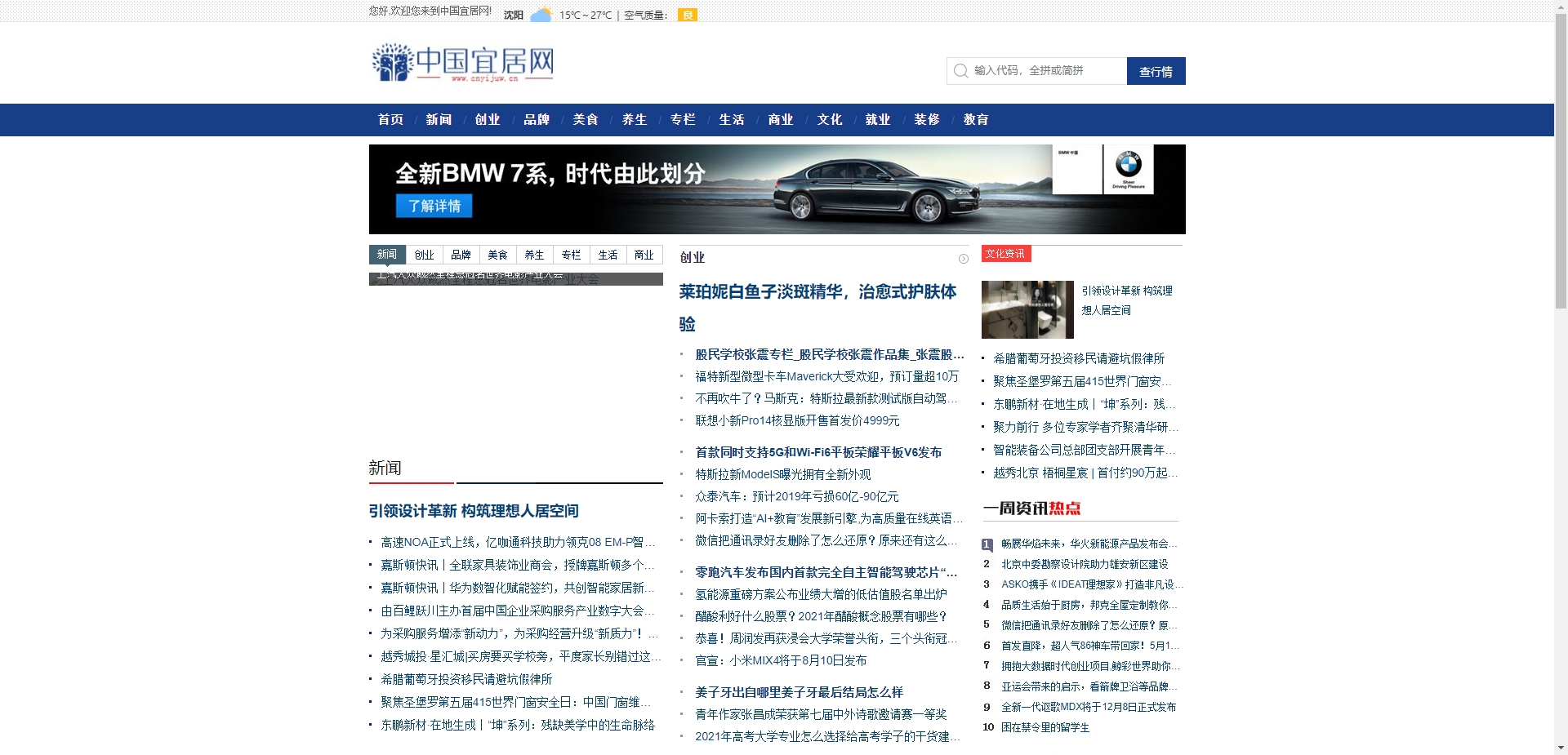Image resolution: width=1568 pixels, height=755 pixels.
Task: Open 姜子牙出自哪里 article link
Action: [x=799, y=692]
